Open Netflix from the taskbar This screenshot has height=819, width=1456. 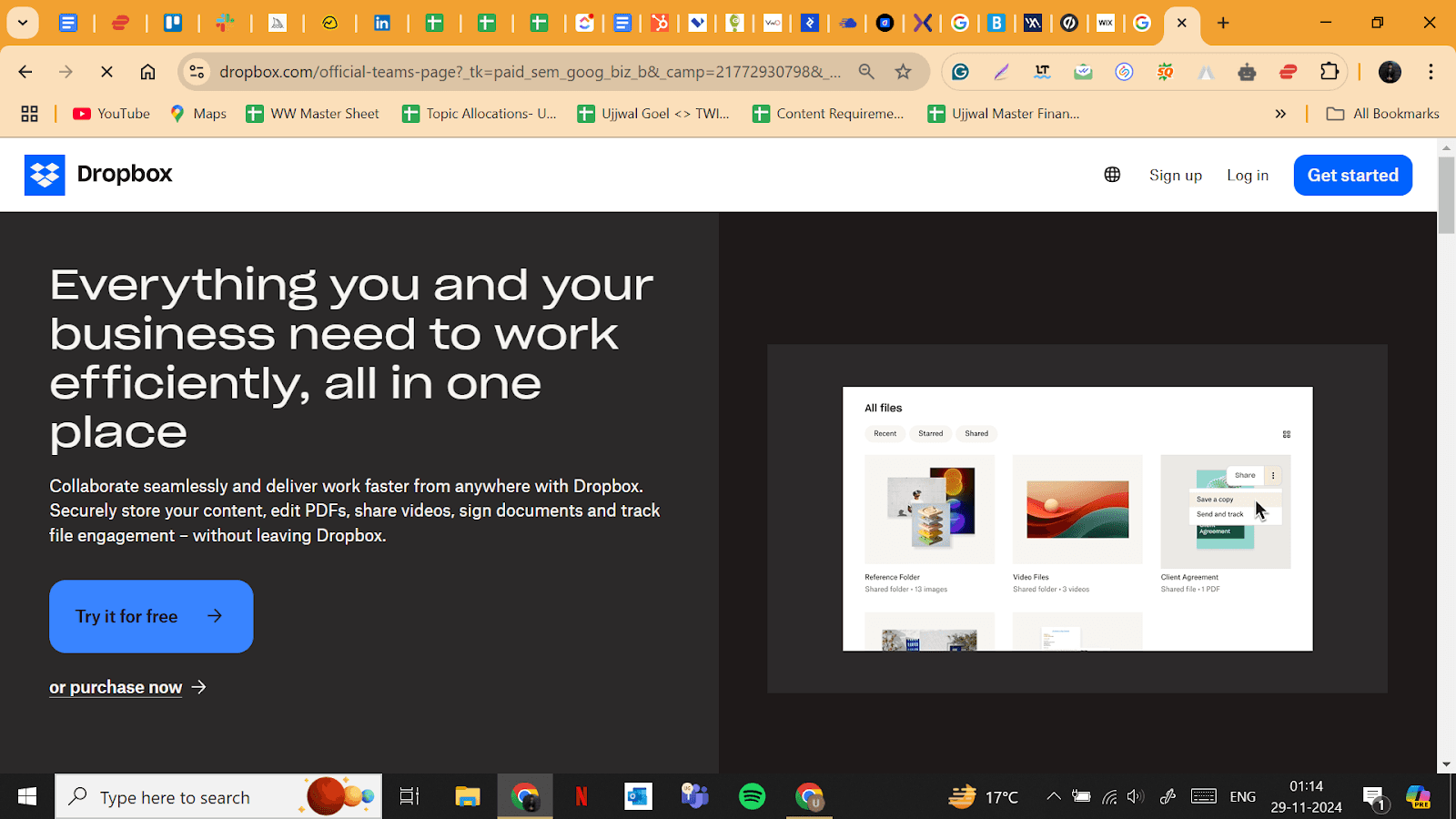(x=581, y=797)
